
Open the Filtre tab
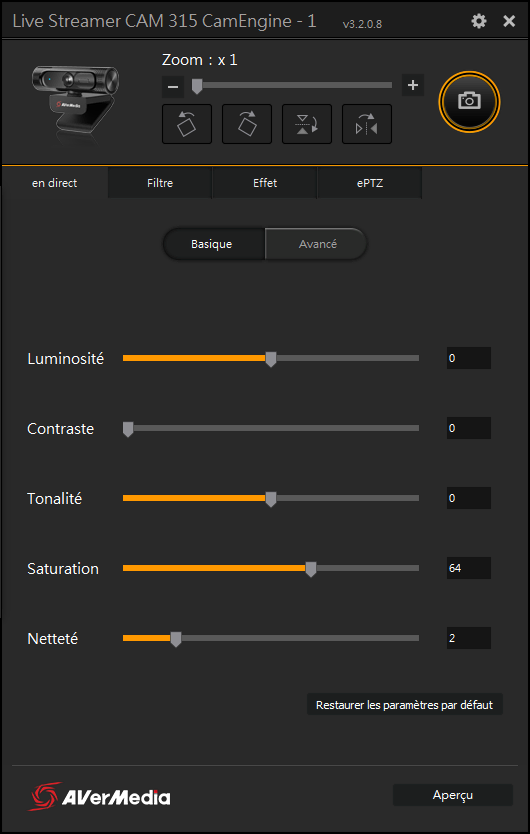pyautogui.click(x=160, y=183)
